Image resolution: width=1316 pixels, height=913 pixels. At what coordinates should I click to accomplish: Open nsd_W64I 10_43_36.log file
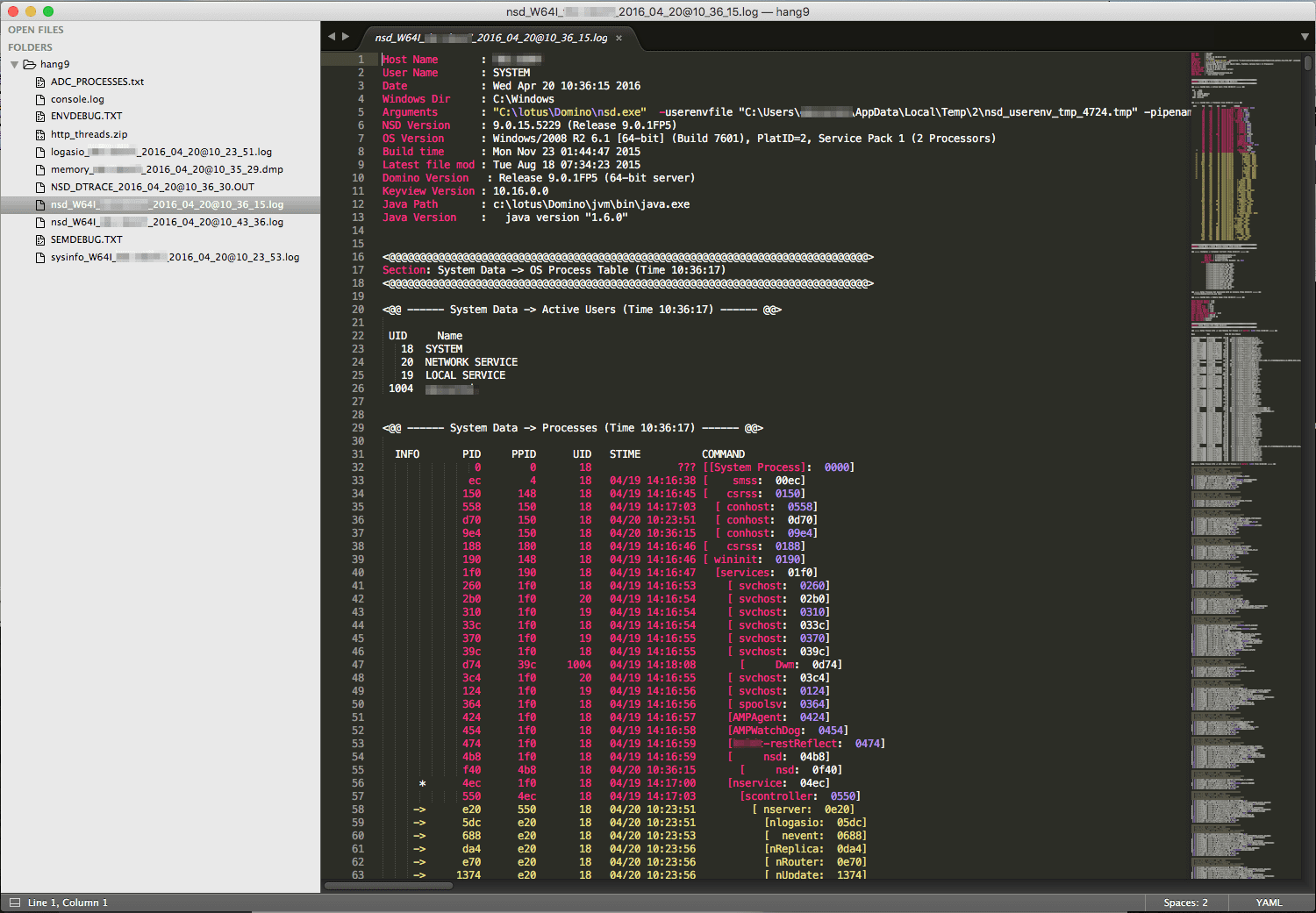pyautogui.click(x=167, y=222)
